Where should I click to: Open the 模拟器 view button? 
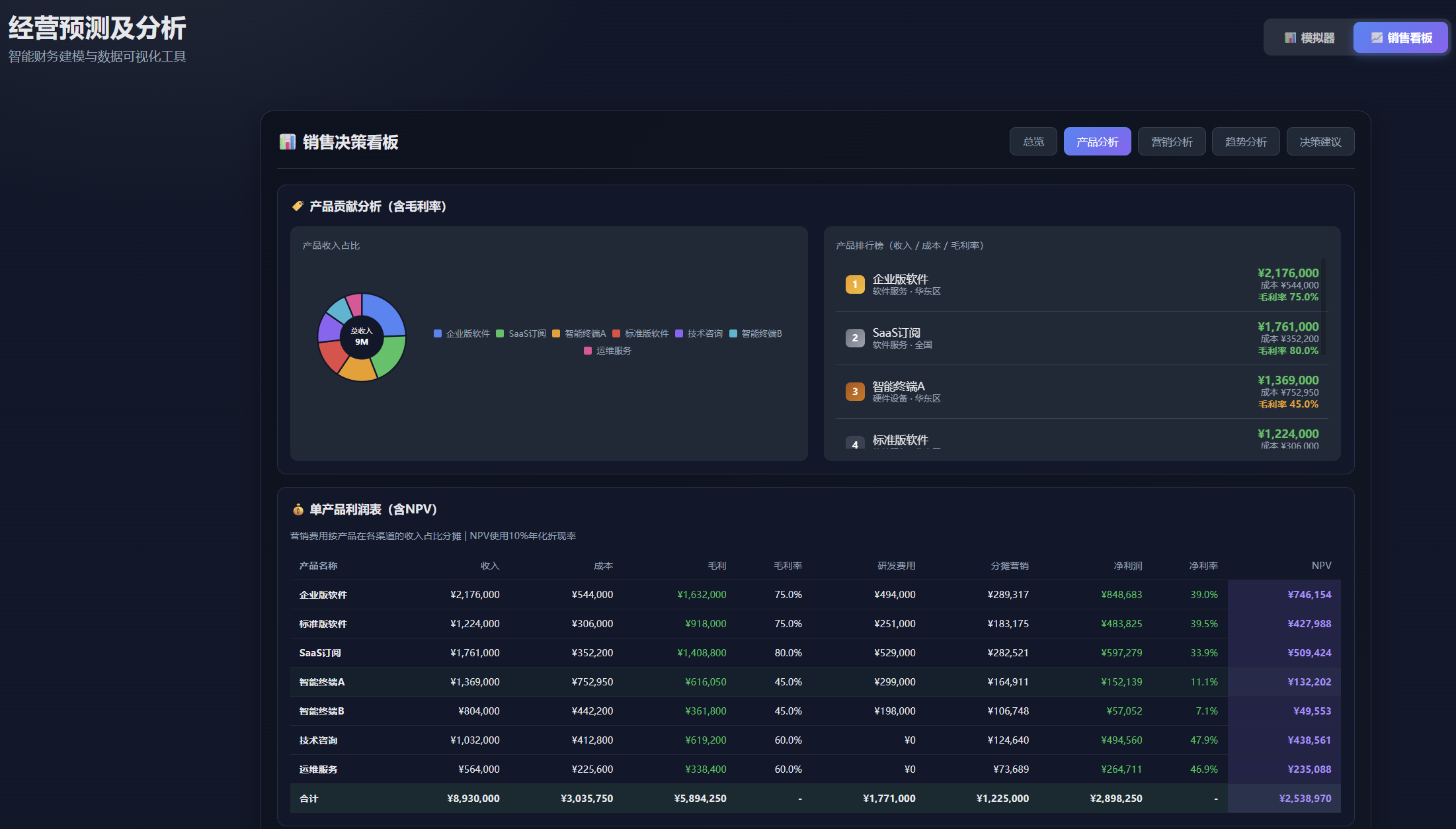click(x=1309, y=38)
